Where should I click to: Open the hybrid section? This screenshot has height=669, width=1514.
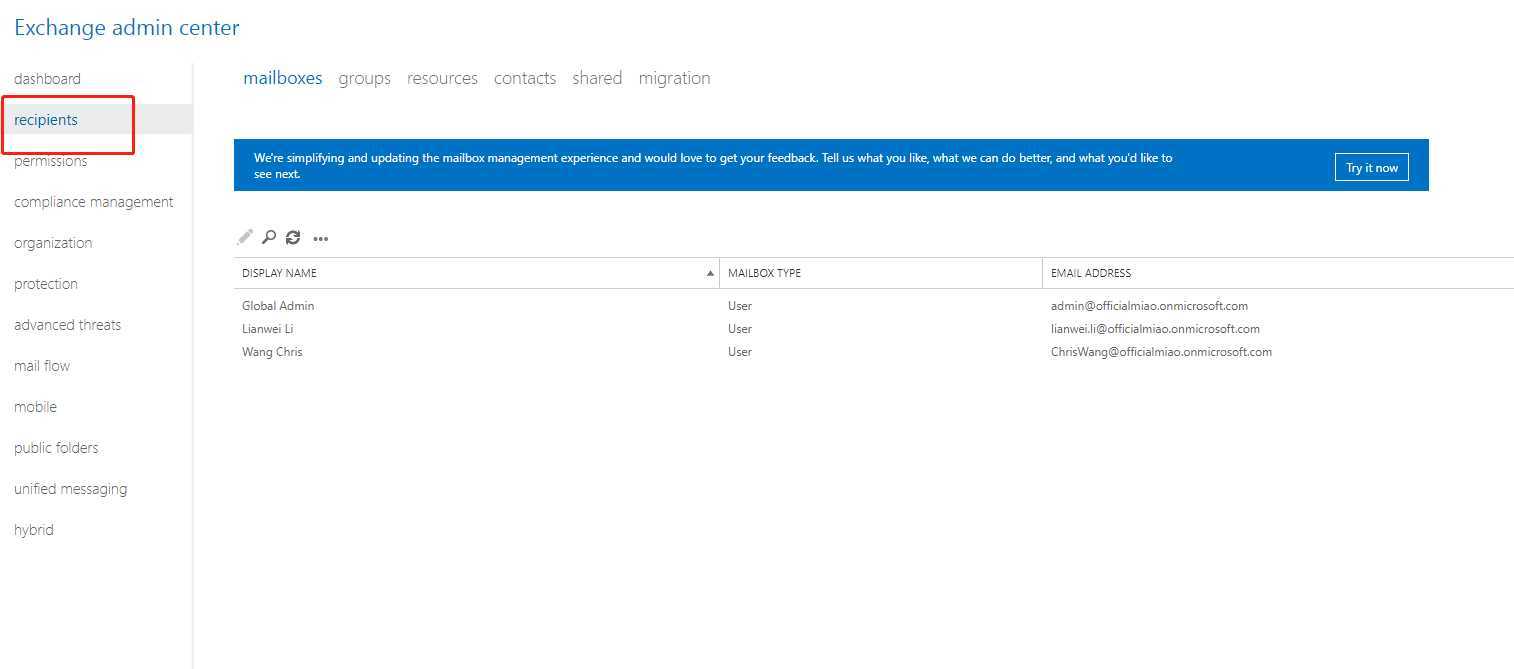click(x=34, y=530)
